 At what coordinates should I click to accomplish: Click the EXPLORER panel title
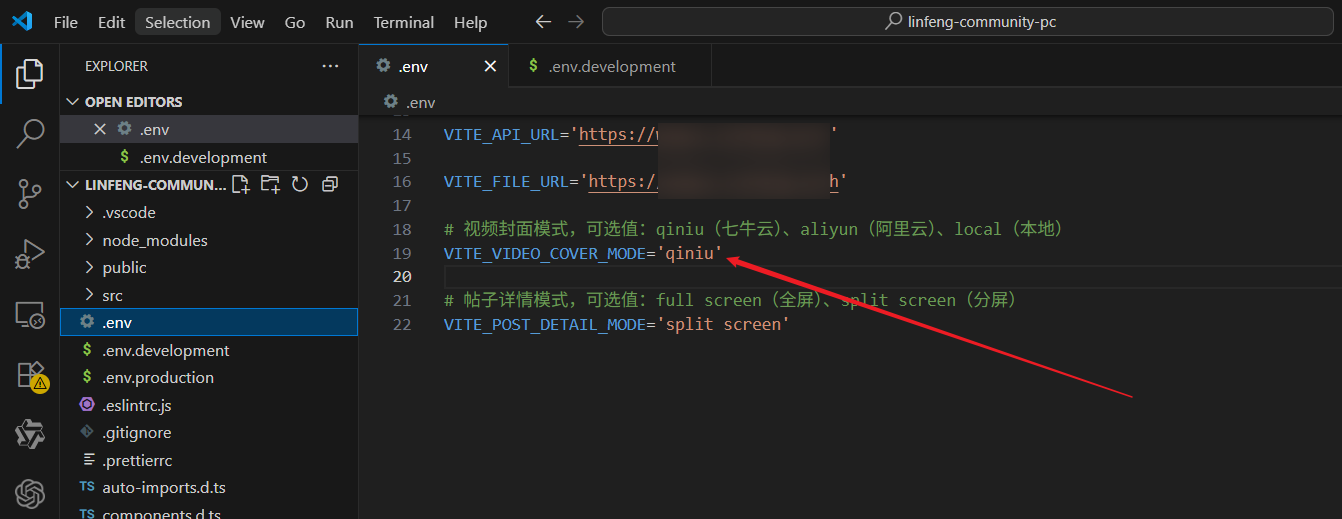(116, 66)
